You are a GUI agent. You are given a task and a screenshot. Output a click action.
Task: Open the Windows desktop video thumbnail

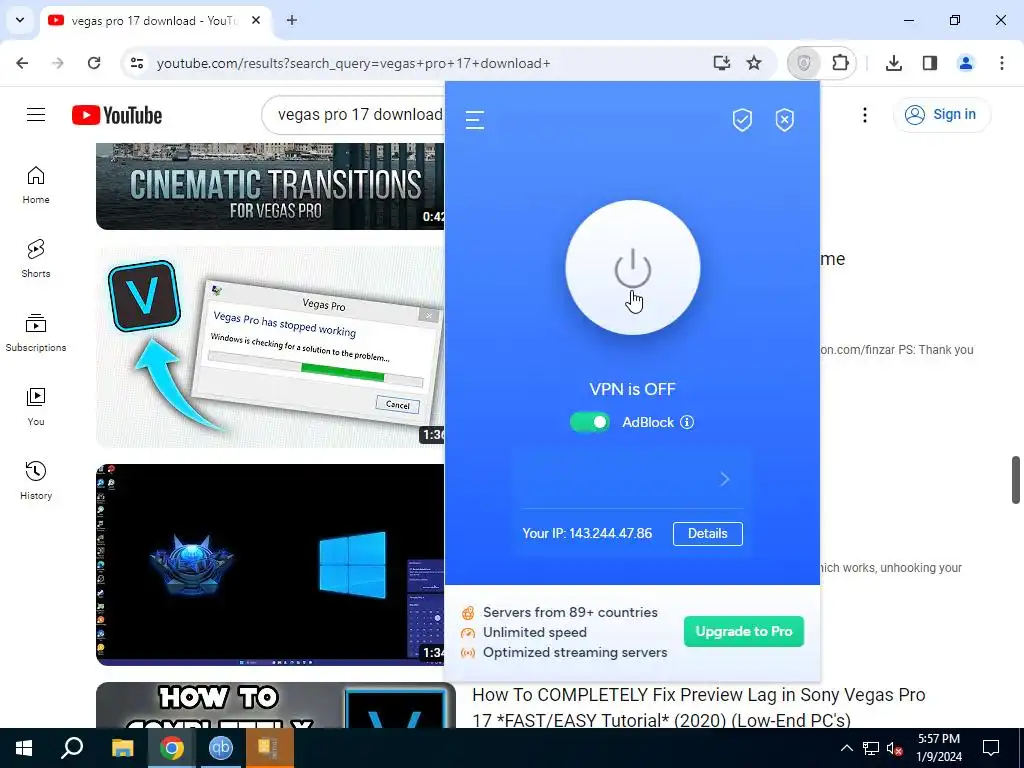pyautogui.click(x=270, y=565)
